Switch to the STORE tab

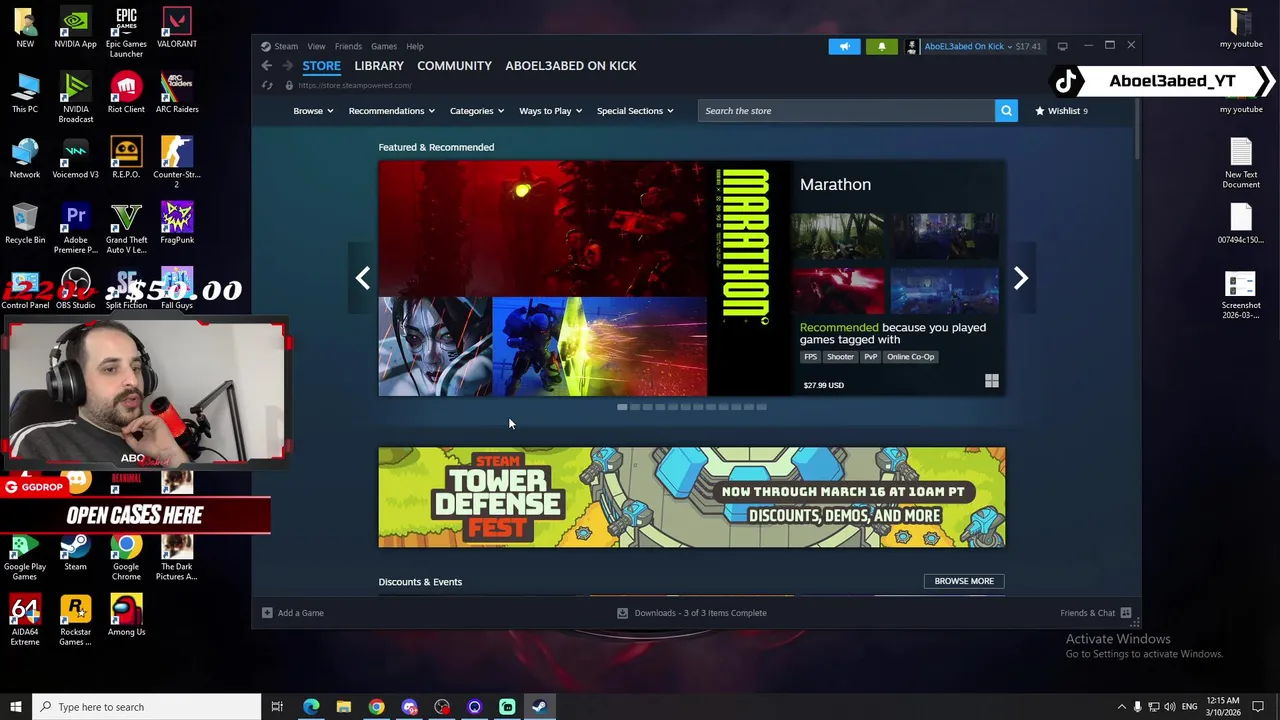[322, 66]
